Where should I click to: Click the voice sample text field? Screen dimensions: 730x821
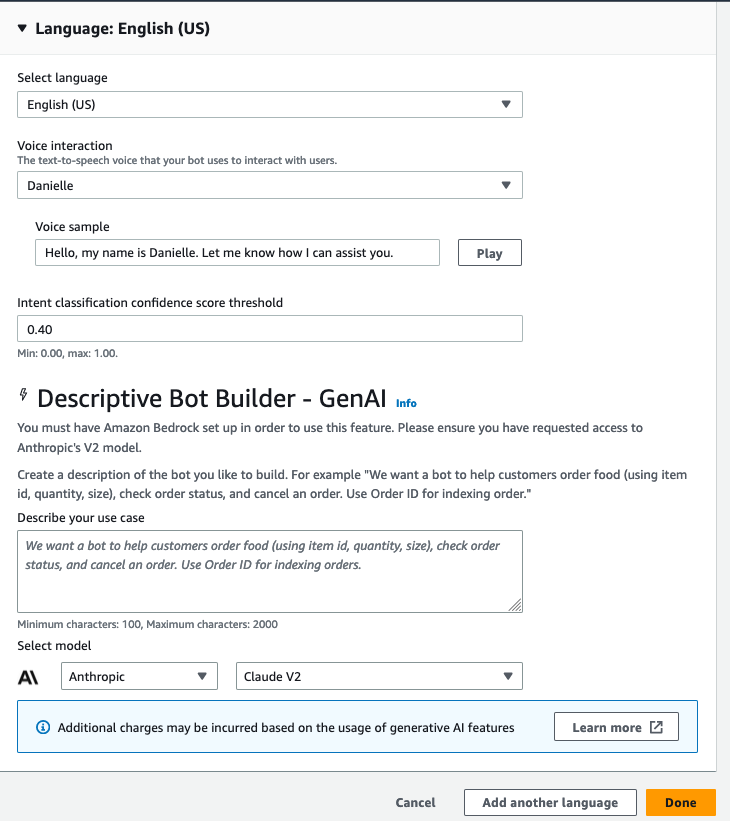point(237,253)
